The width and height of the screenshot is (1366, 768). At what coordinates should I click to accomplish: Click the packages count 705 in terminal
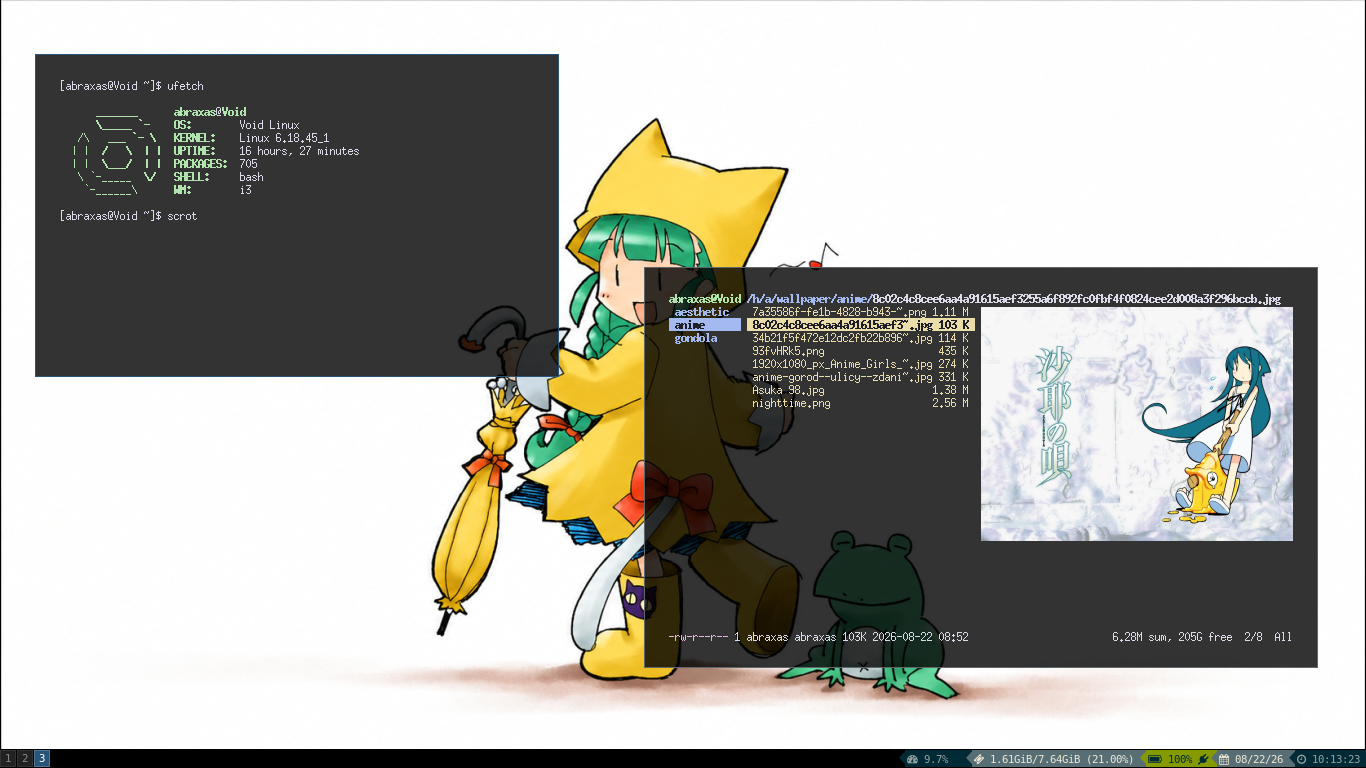point(248,164)
